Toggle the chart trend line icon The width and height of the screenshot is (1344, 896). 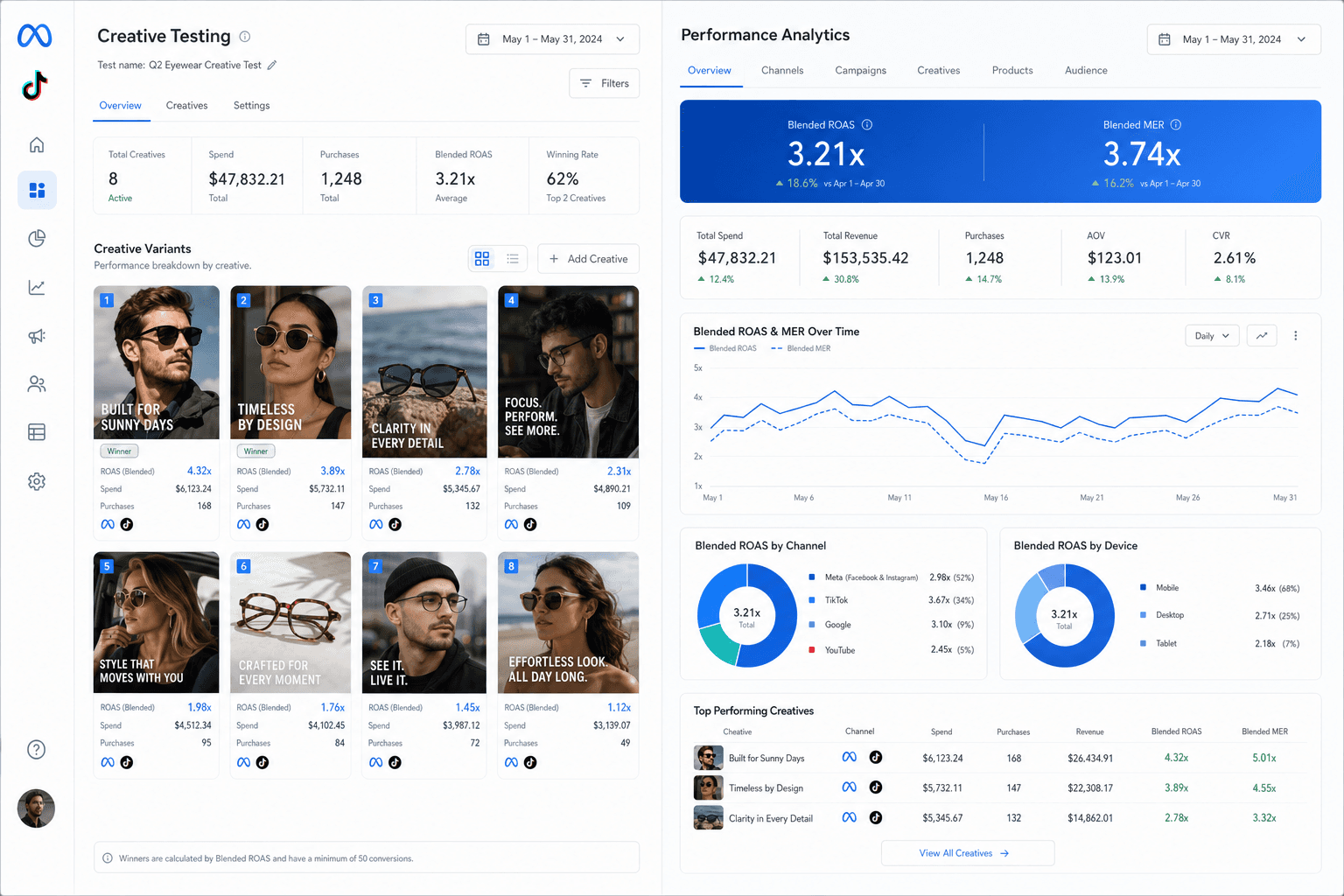(x=1262, y=336)
